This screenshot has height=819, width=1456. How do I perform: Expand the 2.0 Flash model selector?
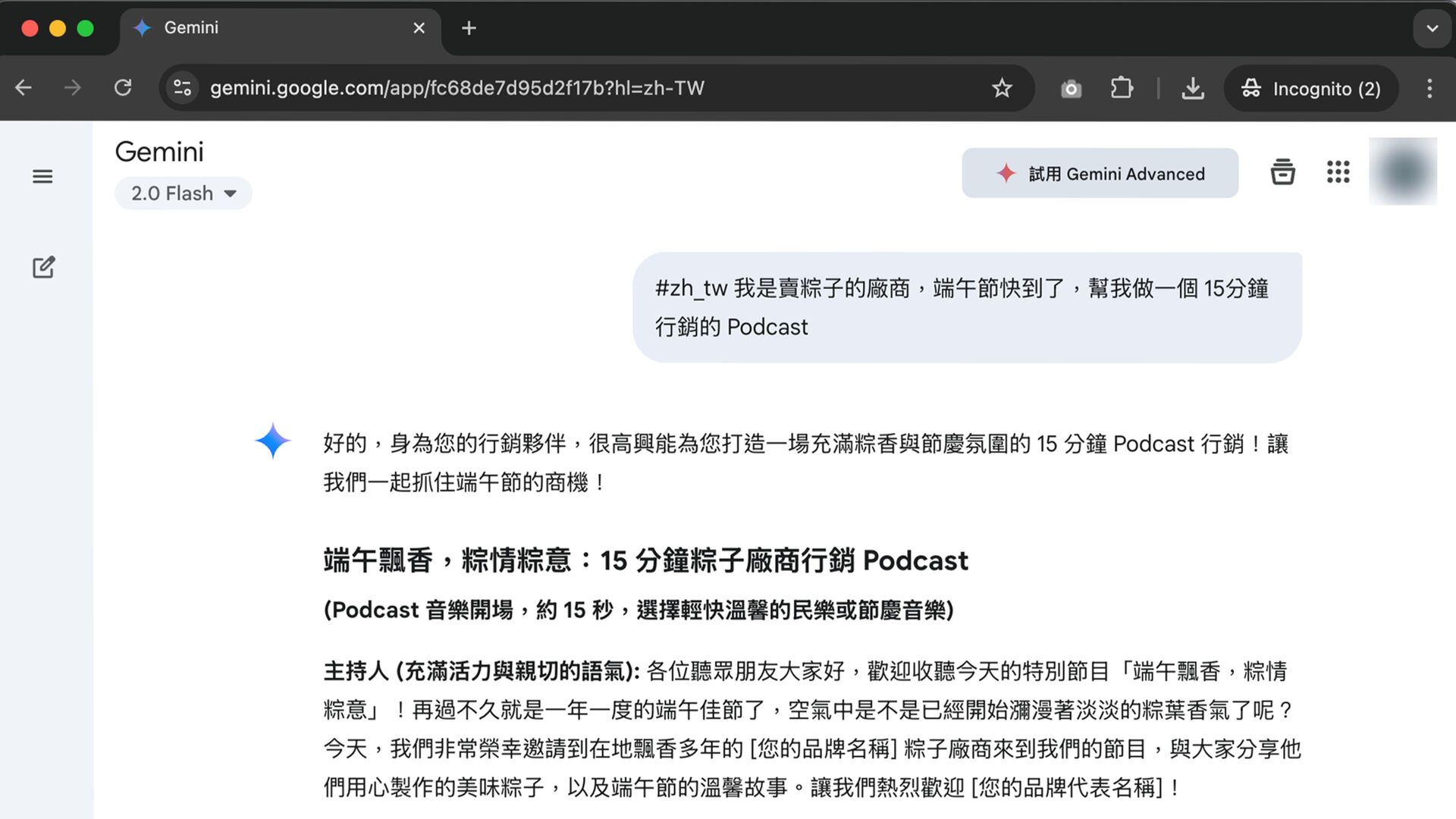(183, 193)
